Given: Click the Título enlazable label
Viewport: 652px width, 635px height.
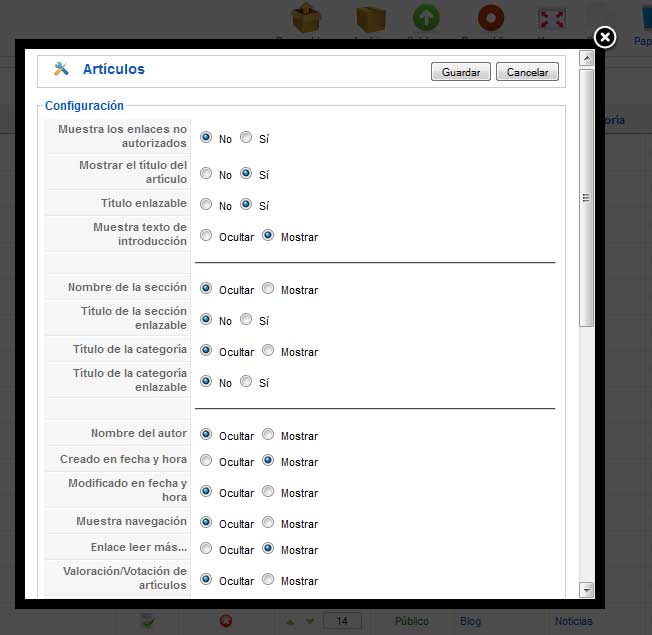Looking at the screenshot, I should tap(144, 203).
